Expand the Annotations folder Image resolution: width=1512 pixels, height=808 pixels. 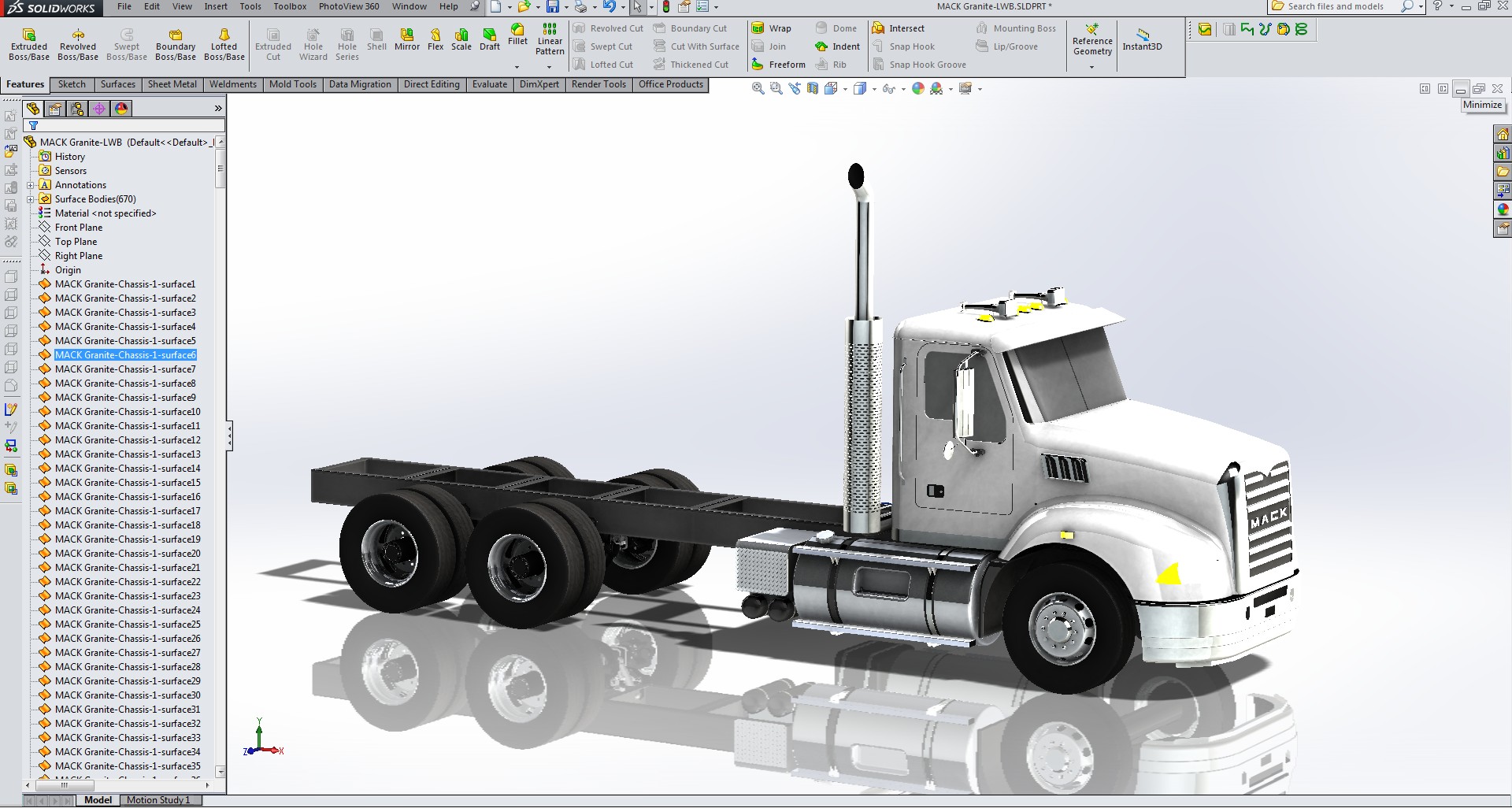click(31, 185)
